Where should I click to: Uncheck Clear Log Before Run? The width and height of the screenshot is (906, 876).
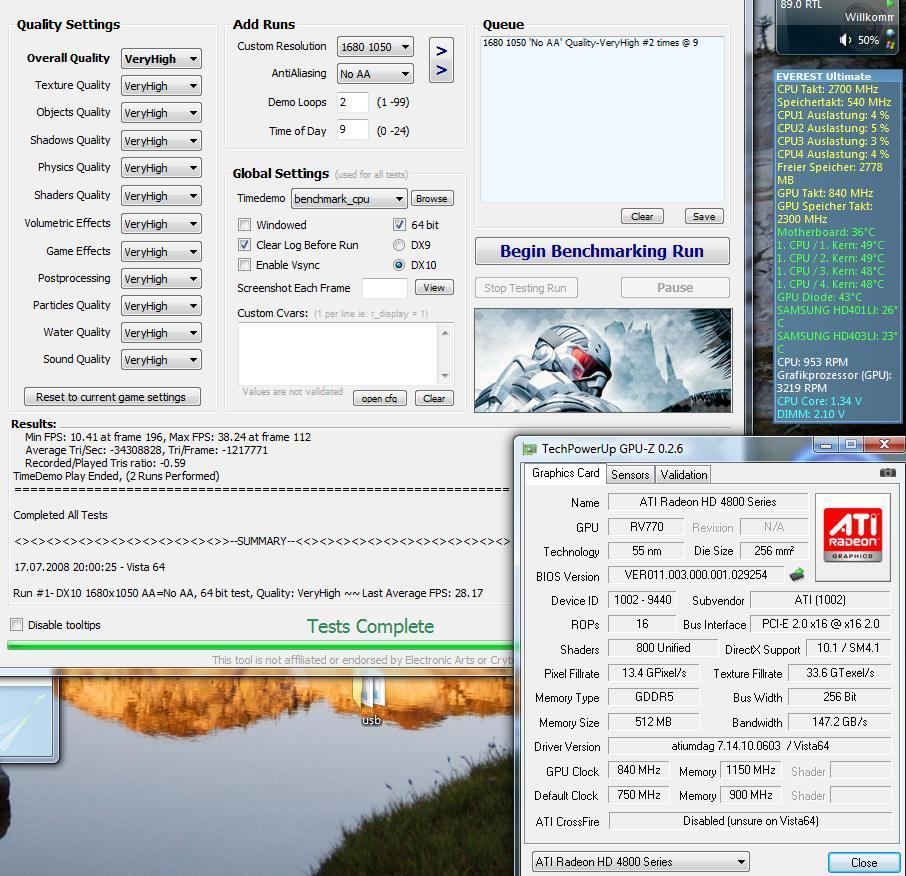(x=244, y=244)
